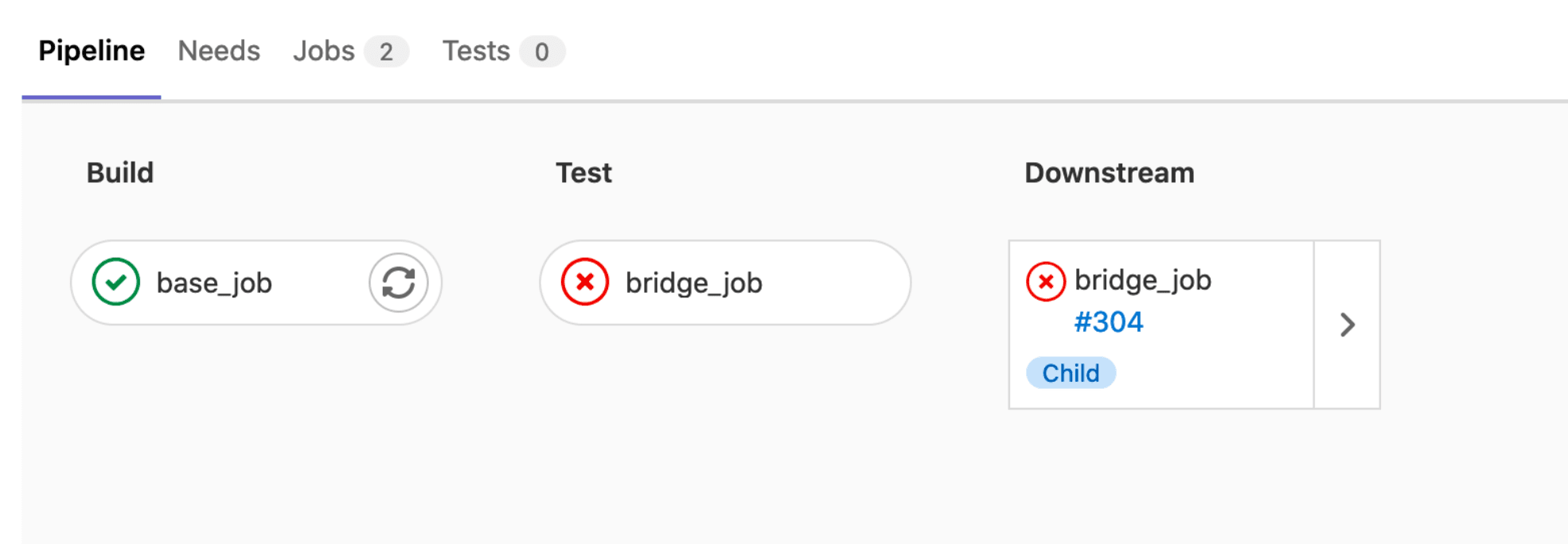The width and height of the screenshot is (1568, 544).
Task: Open the Jobs tab
Action: (x=323, y=51)
